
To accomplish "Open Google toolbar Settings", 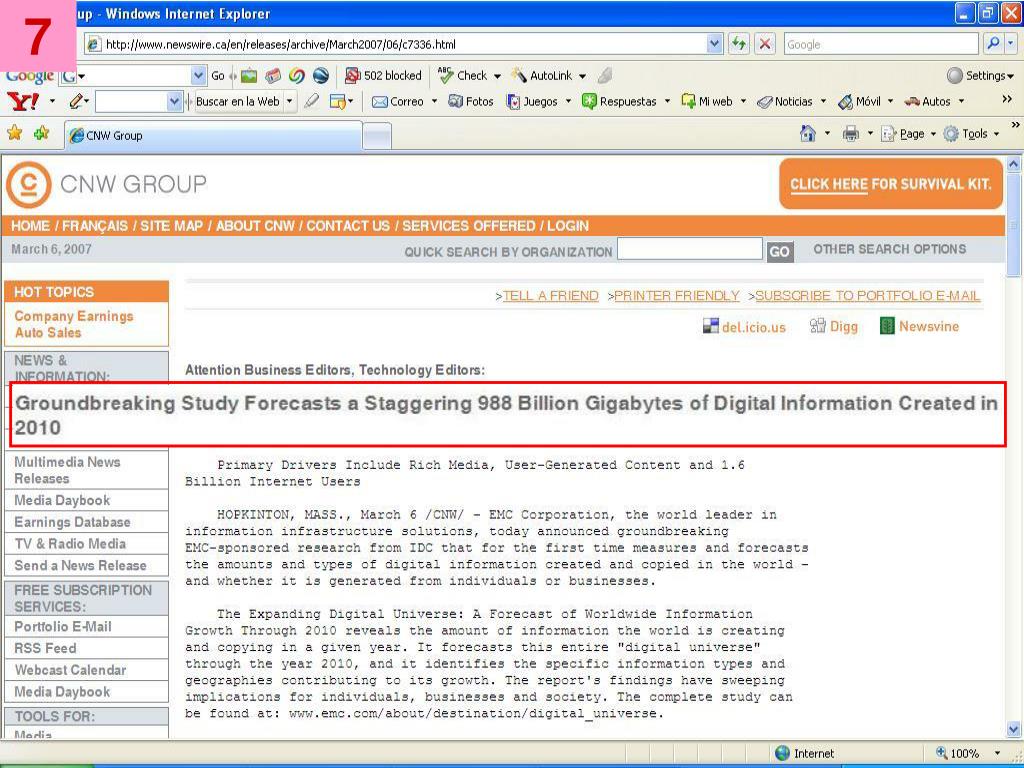I will [x=980, y=76].
